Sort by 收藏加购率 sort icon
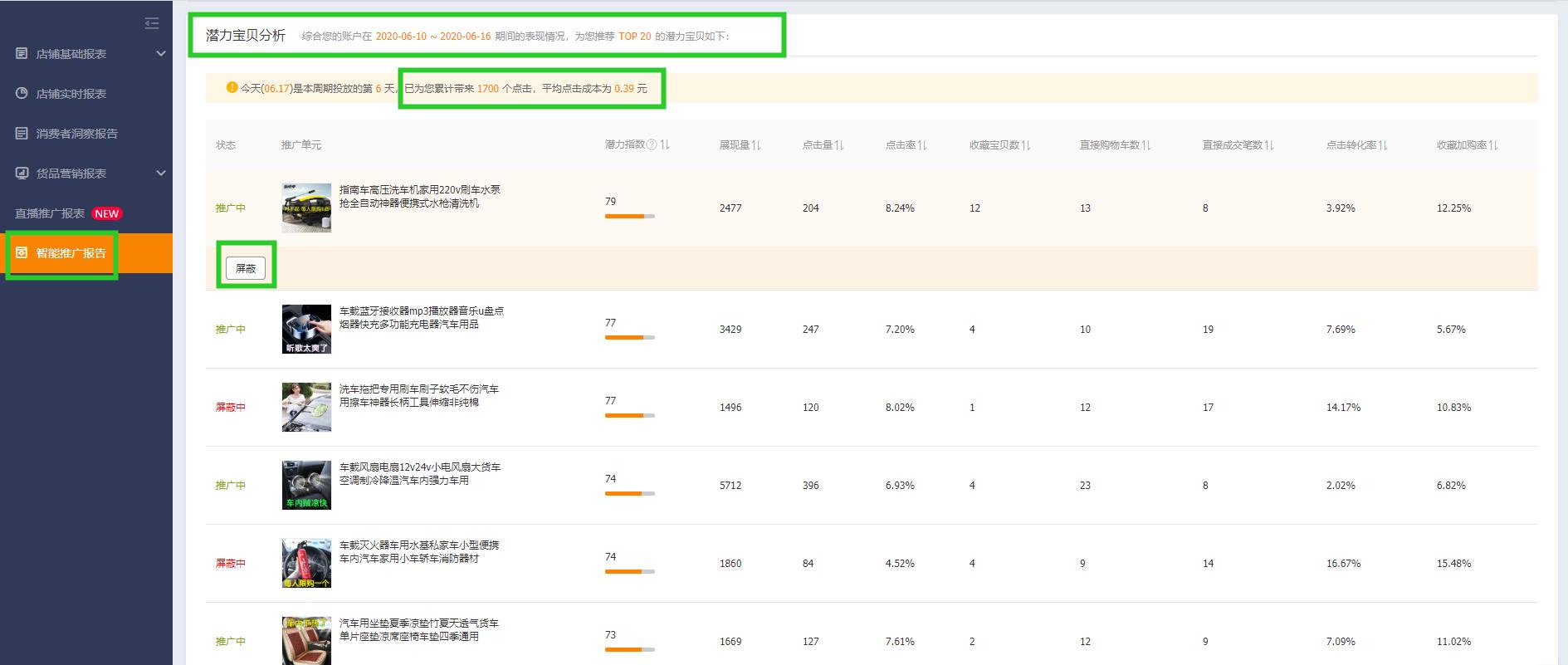 click(x=1493, y=145)
